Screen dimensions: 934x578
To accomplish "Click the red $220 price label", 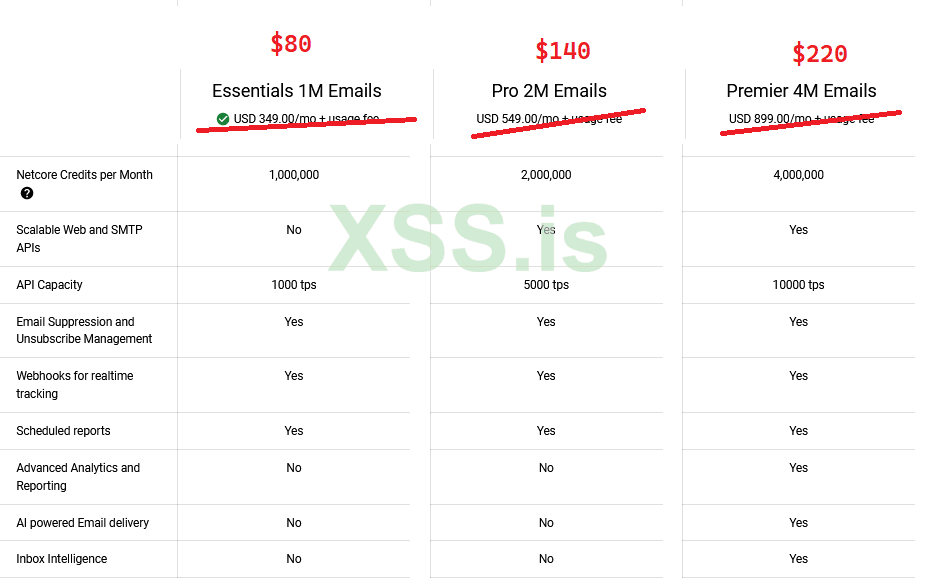I will 820,53.
